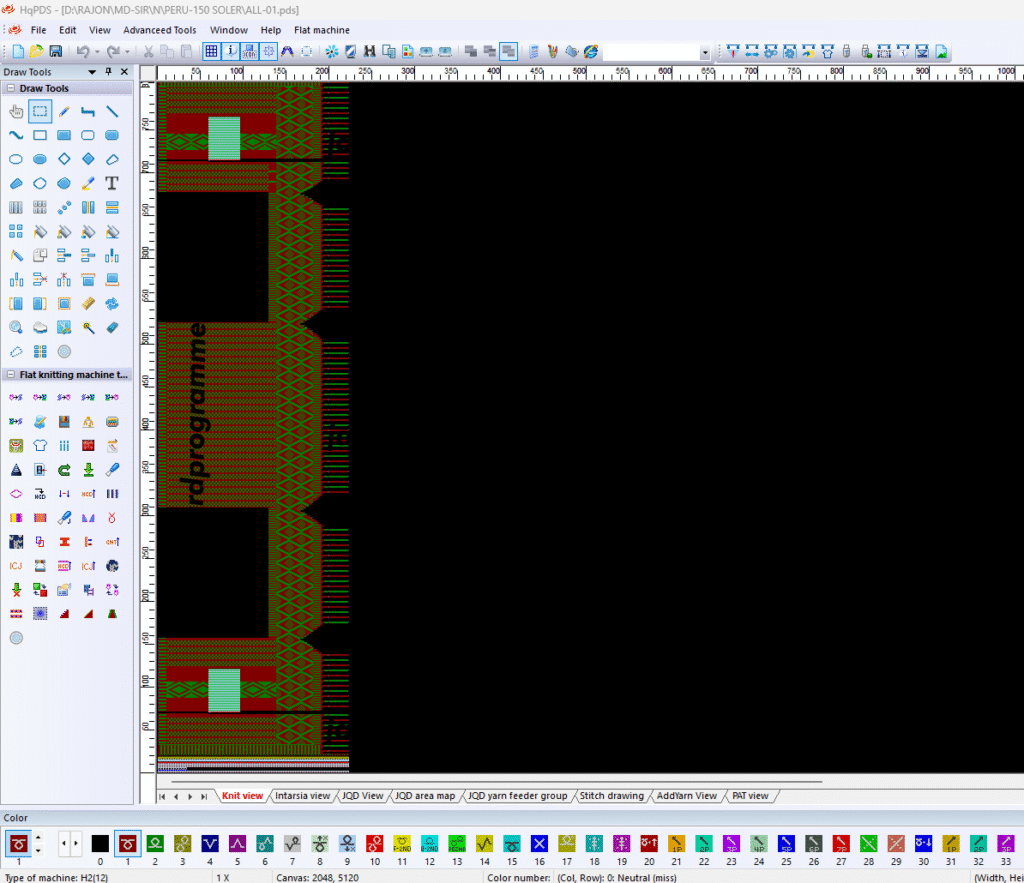Go to last tab with navigation arrow
The width and height of the screenshot is (1024, 883).
[x=204, y=796]
